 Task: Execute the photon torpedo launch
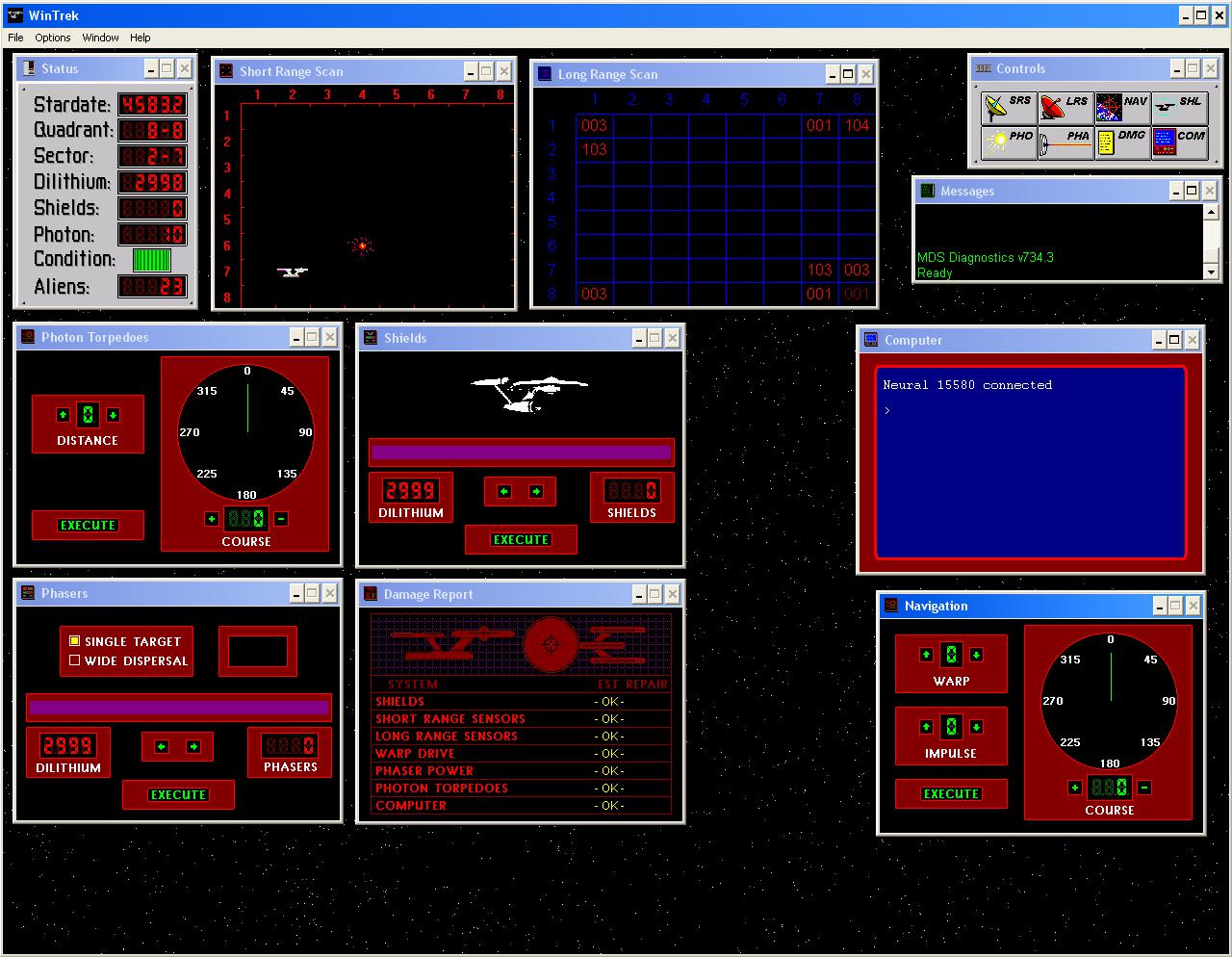pyautogui.click(x=88, y=526)
